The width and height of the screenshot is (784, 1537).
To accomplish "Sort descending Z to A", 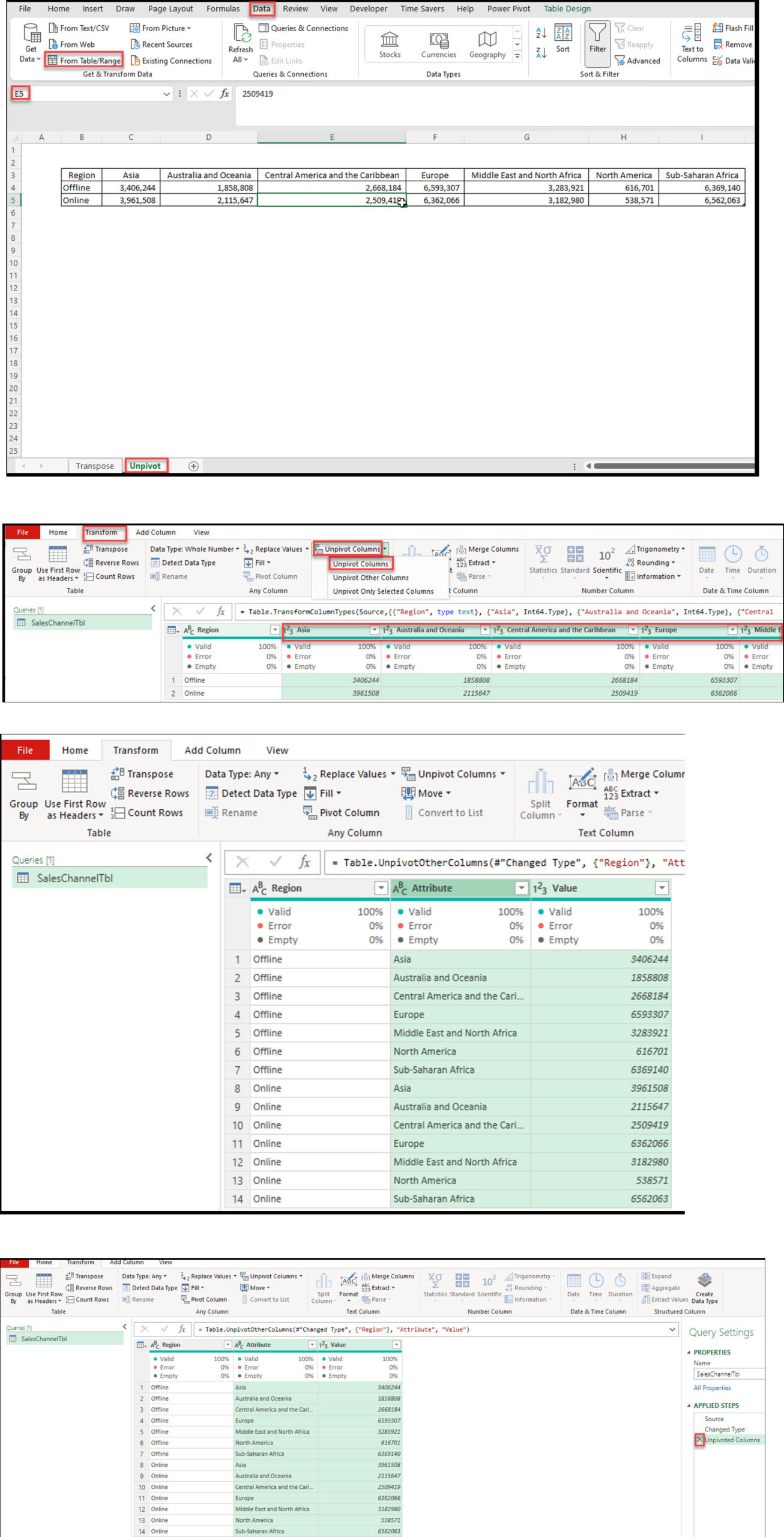I will 541,53.
